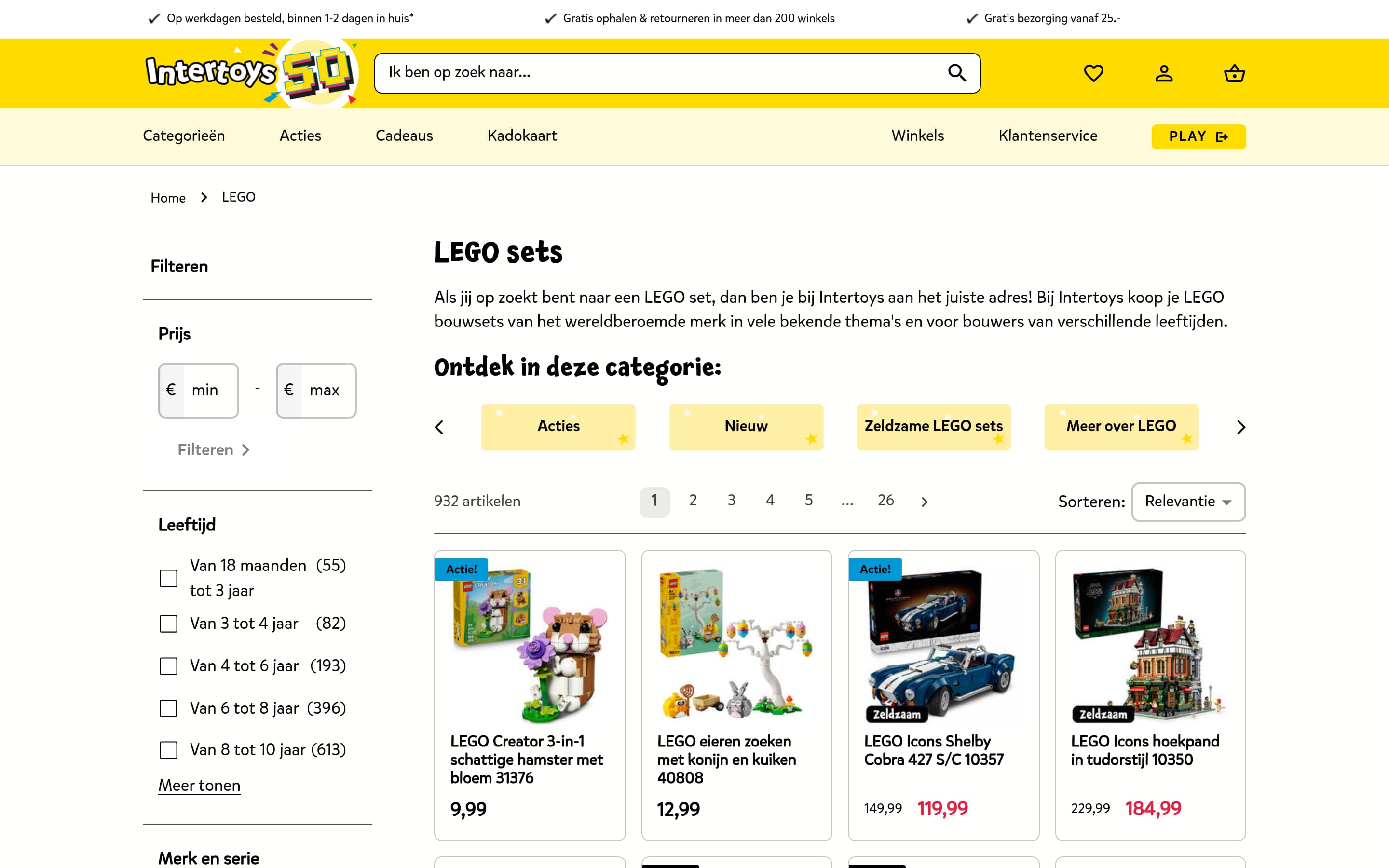
Task: Open the wishlist heart icon
Action: [1093, 73]
